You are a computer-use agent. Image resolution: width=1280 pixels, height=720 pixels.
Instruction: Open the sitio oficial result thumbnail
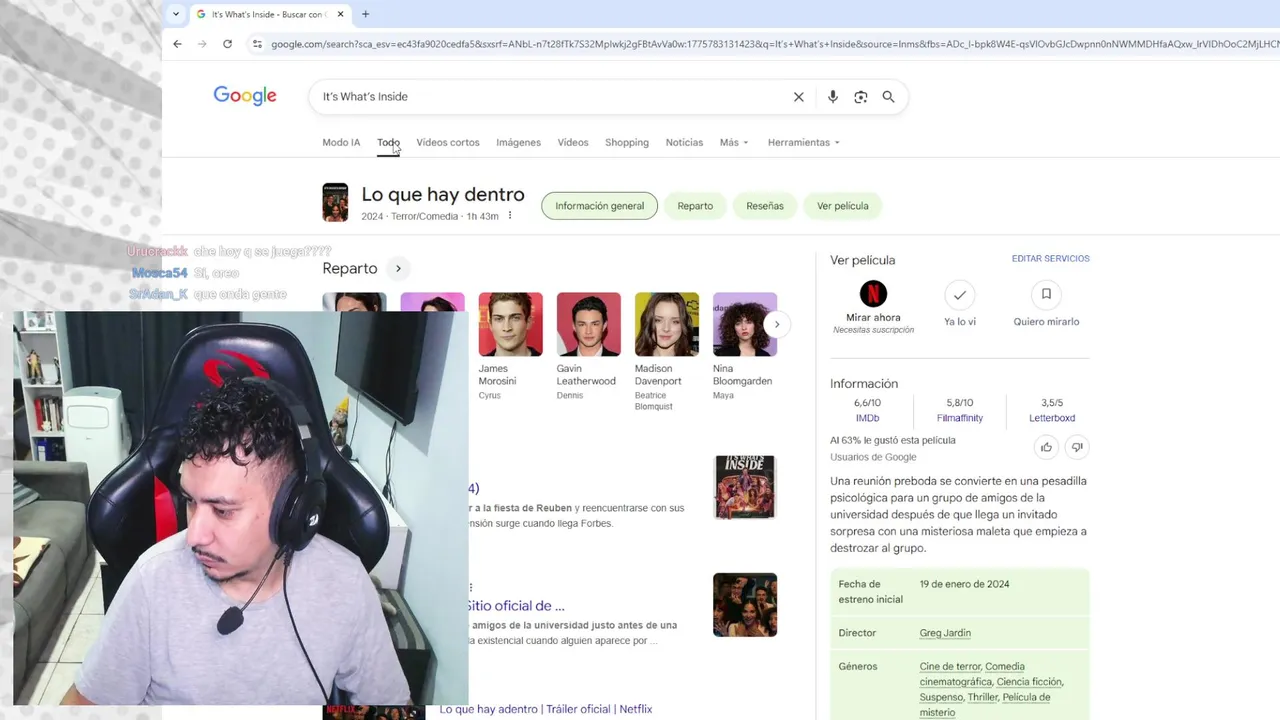pyautogui.click(x=745, y=605)
